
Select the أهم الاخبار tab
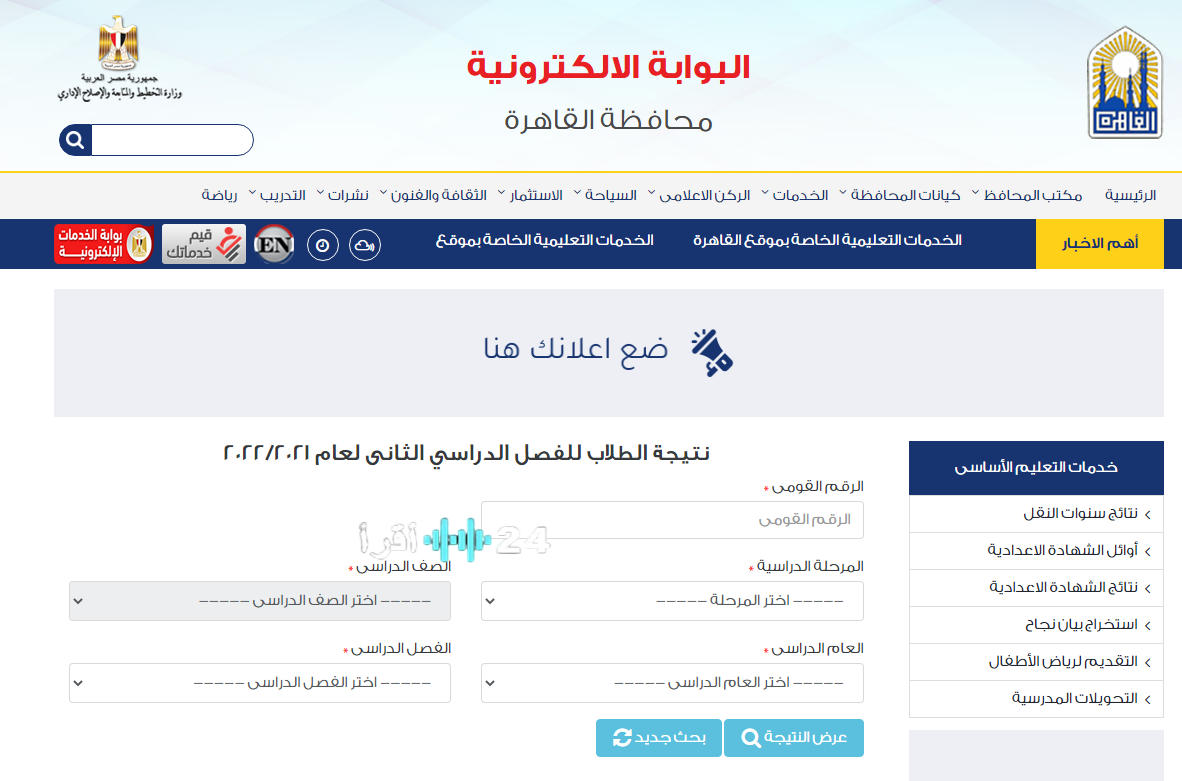[1099, 243]
